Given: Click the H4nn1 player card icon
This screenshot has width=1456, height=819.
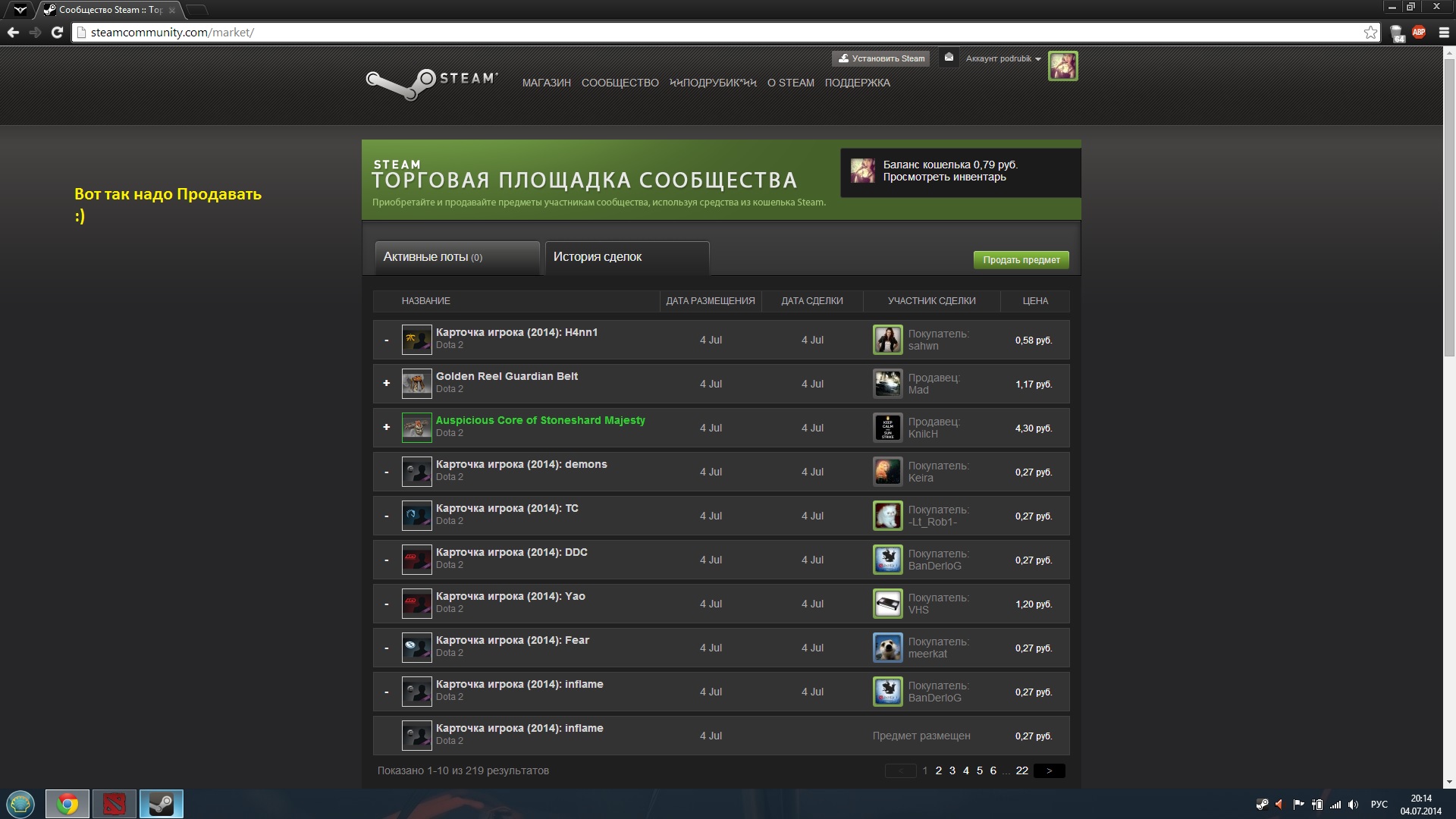Looking at the screenshot, I should 416,340.
